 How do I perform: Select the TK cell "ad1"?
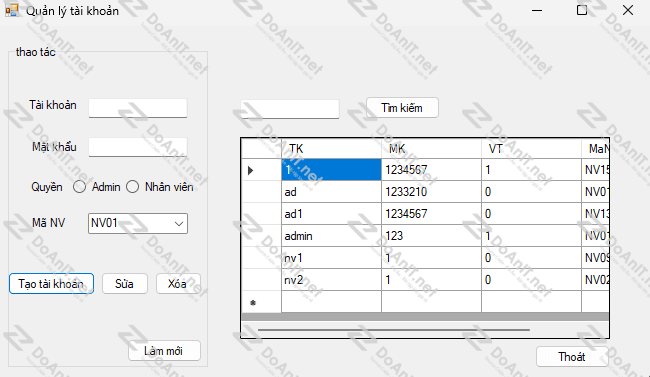pyautogui.click(x=331, y=214)
